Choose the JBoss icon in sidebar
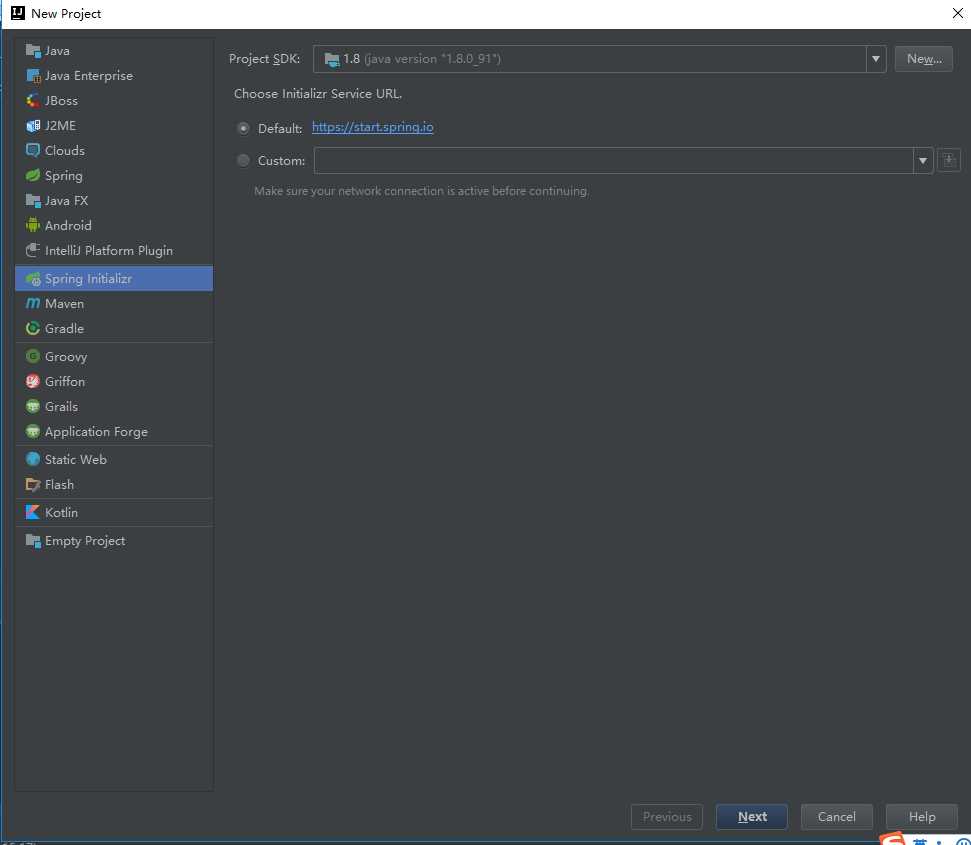Image resolution: width=971 pixels, height=845 pixels. (x=33, y=100)
